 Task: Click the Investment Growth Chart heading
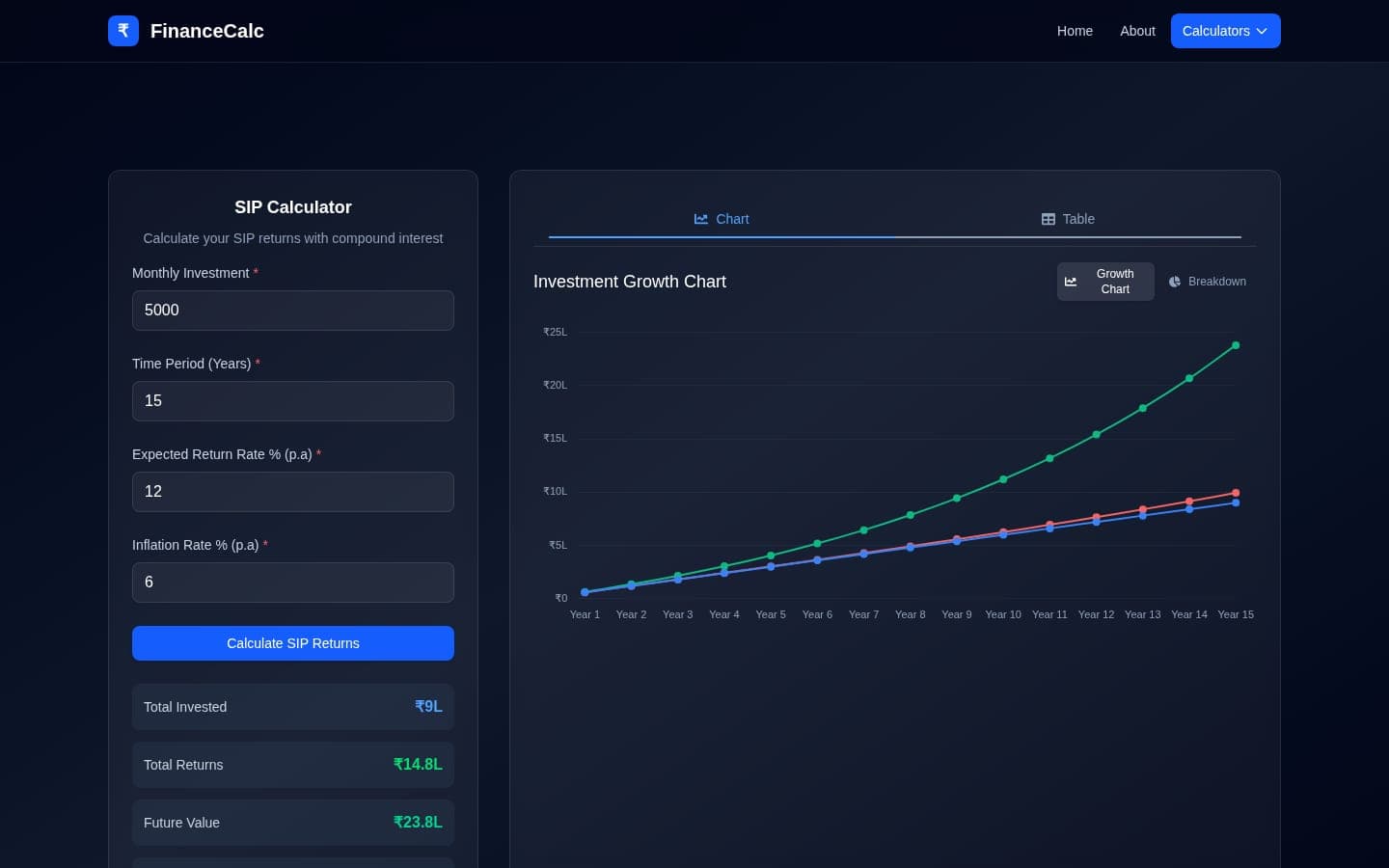coord(630,282)
